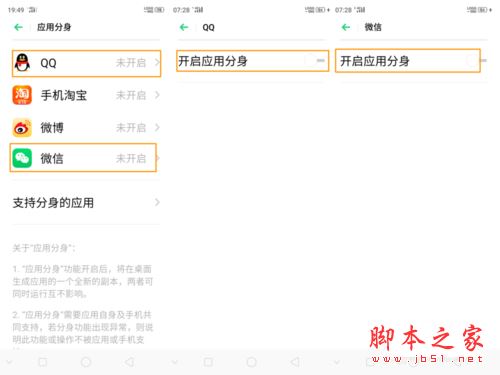Image resolution: width=500 pixels, height=375 pixels.
Task: Select the 微信 app name in list
Action: (52, 158)
